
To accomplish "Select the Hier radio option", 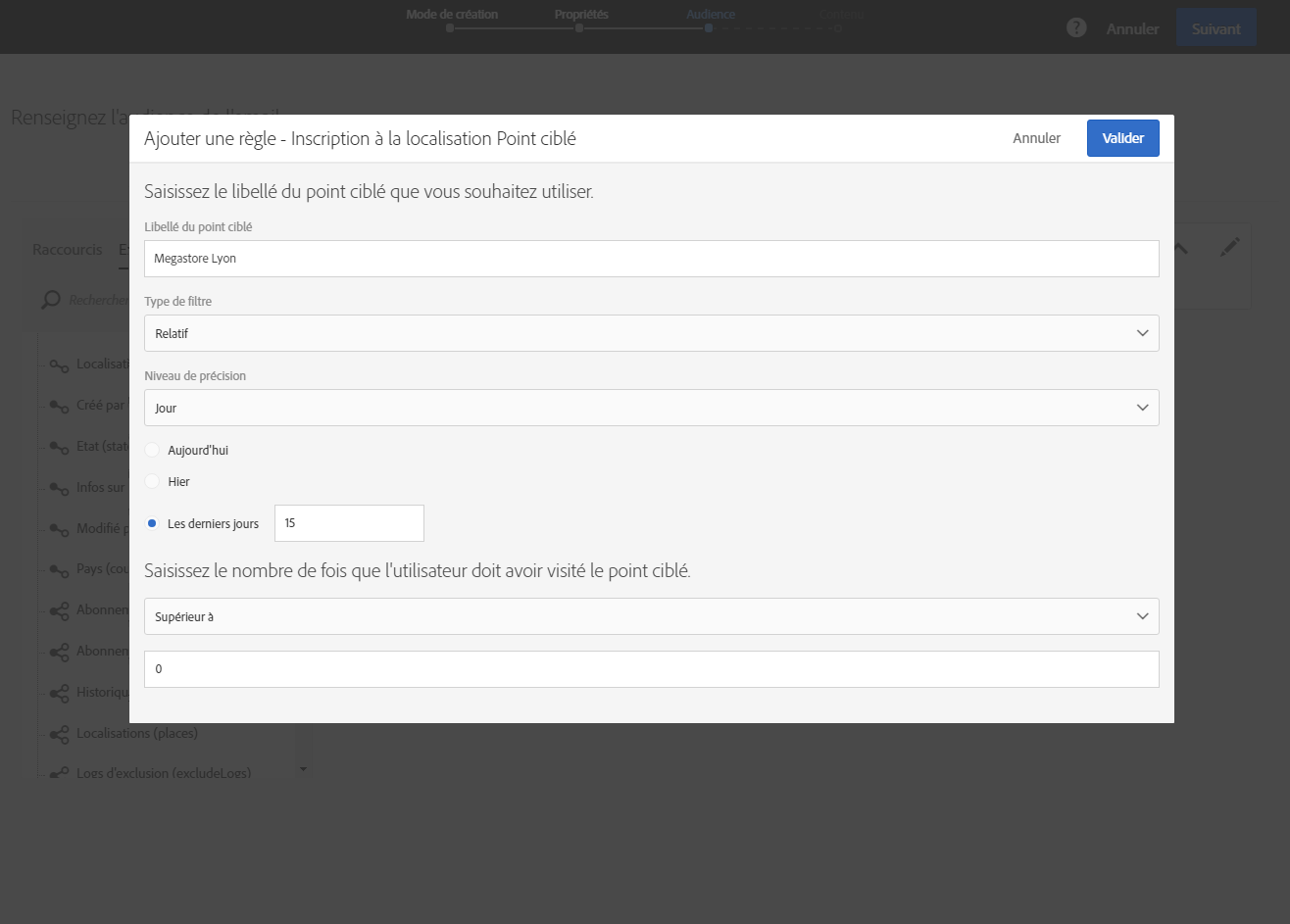I will 152,481.
